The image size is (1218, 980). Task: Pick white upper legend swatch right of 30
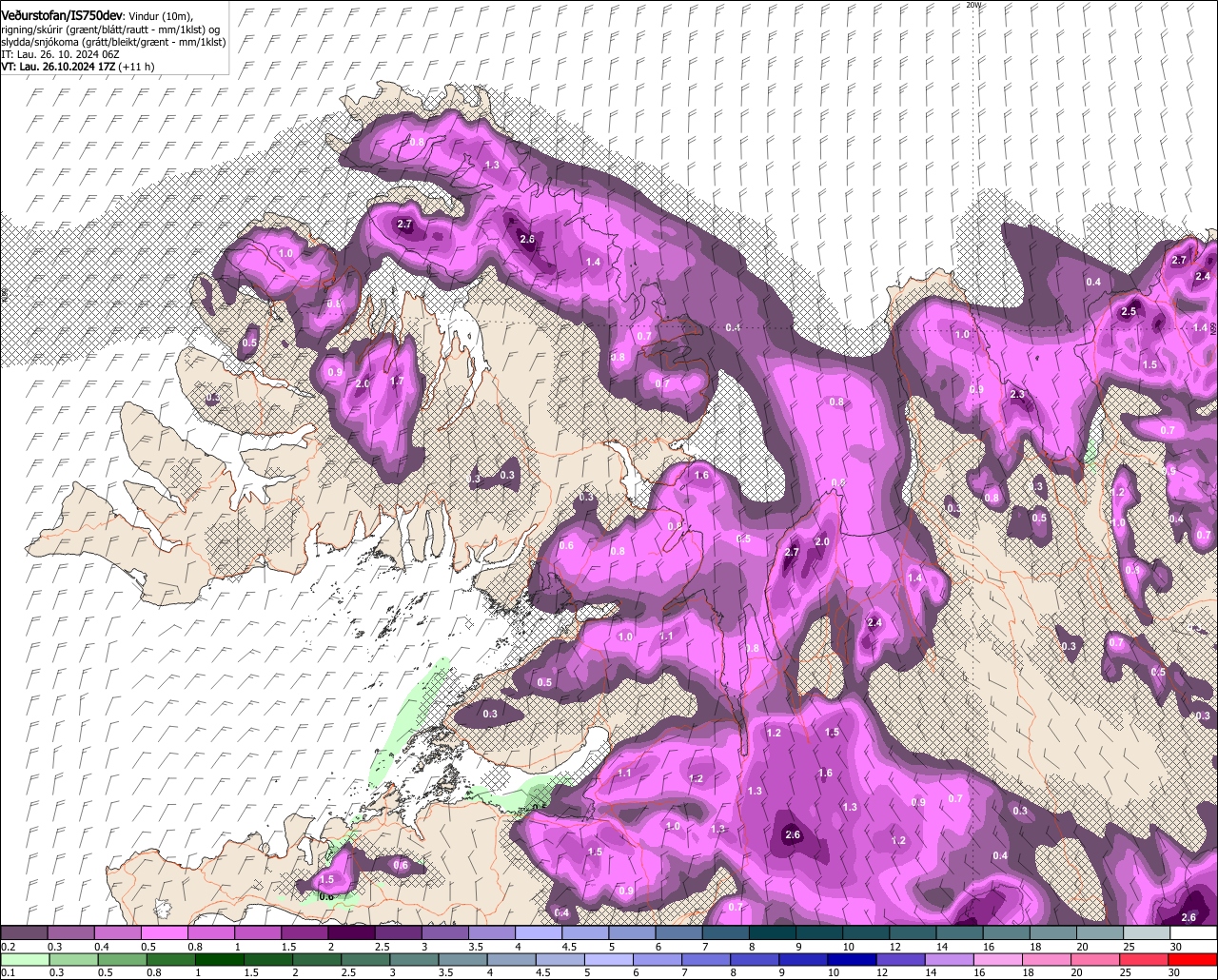click(1194, 933)
